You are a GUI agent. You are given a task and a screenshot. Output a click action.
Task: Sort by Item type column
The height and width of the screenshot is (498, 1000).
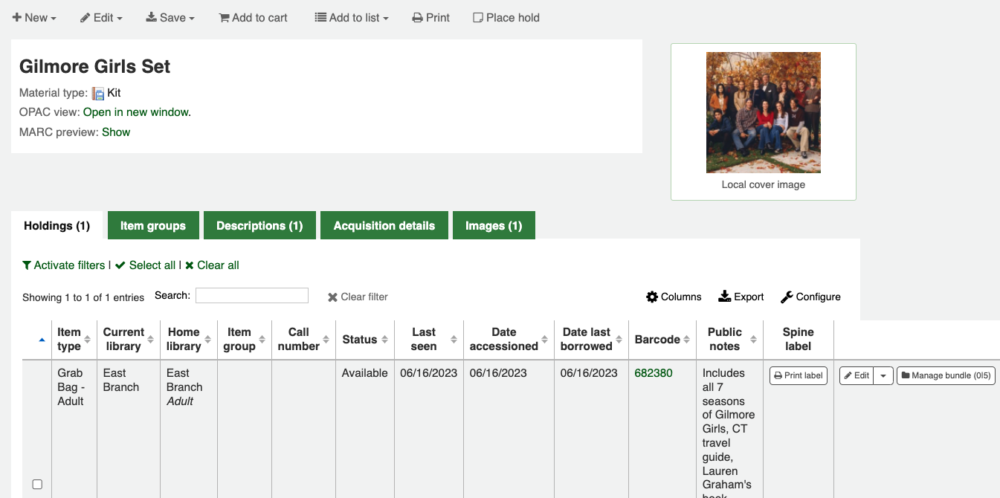click(74, 340)
